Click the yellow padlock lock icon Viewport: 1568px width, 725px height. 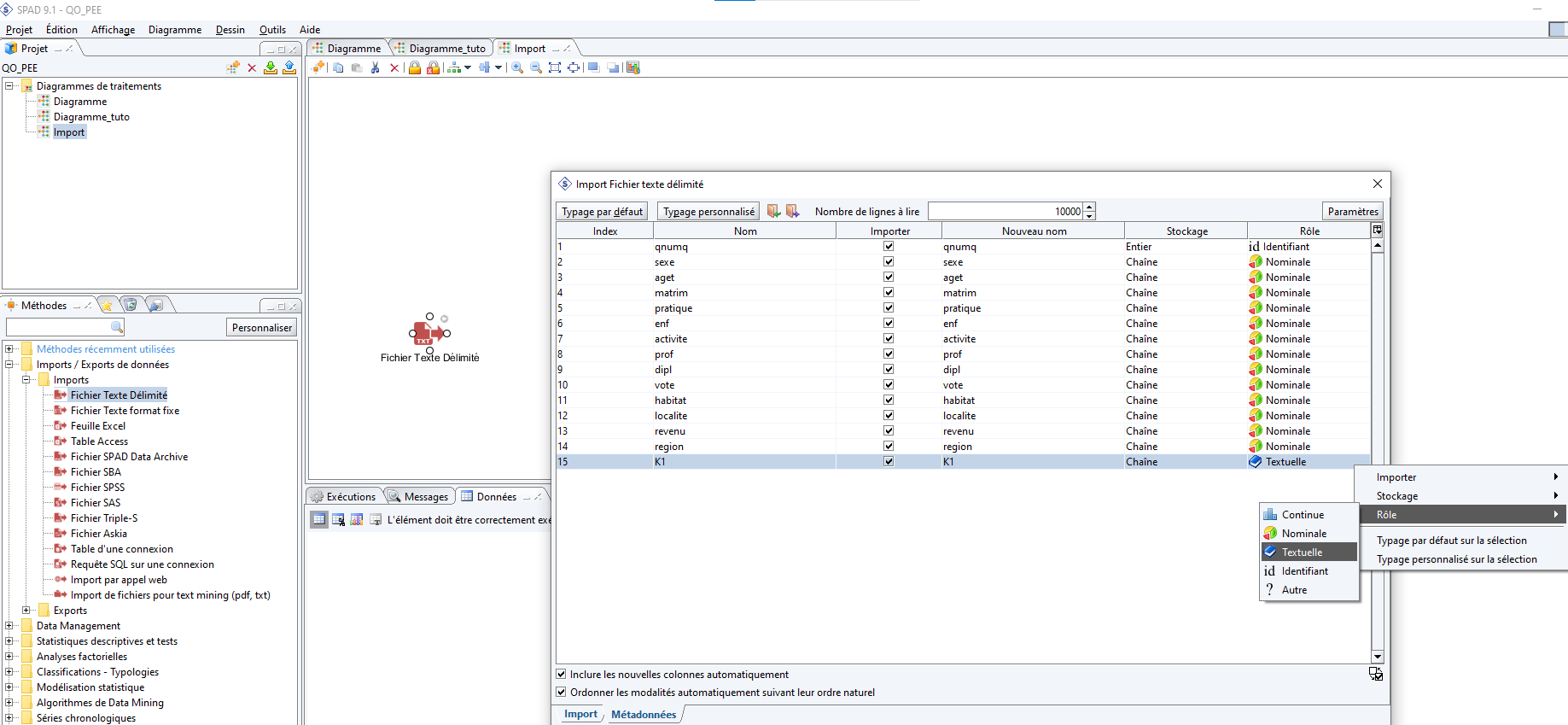point(415,67)
